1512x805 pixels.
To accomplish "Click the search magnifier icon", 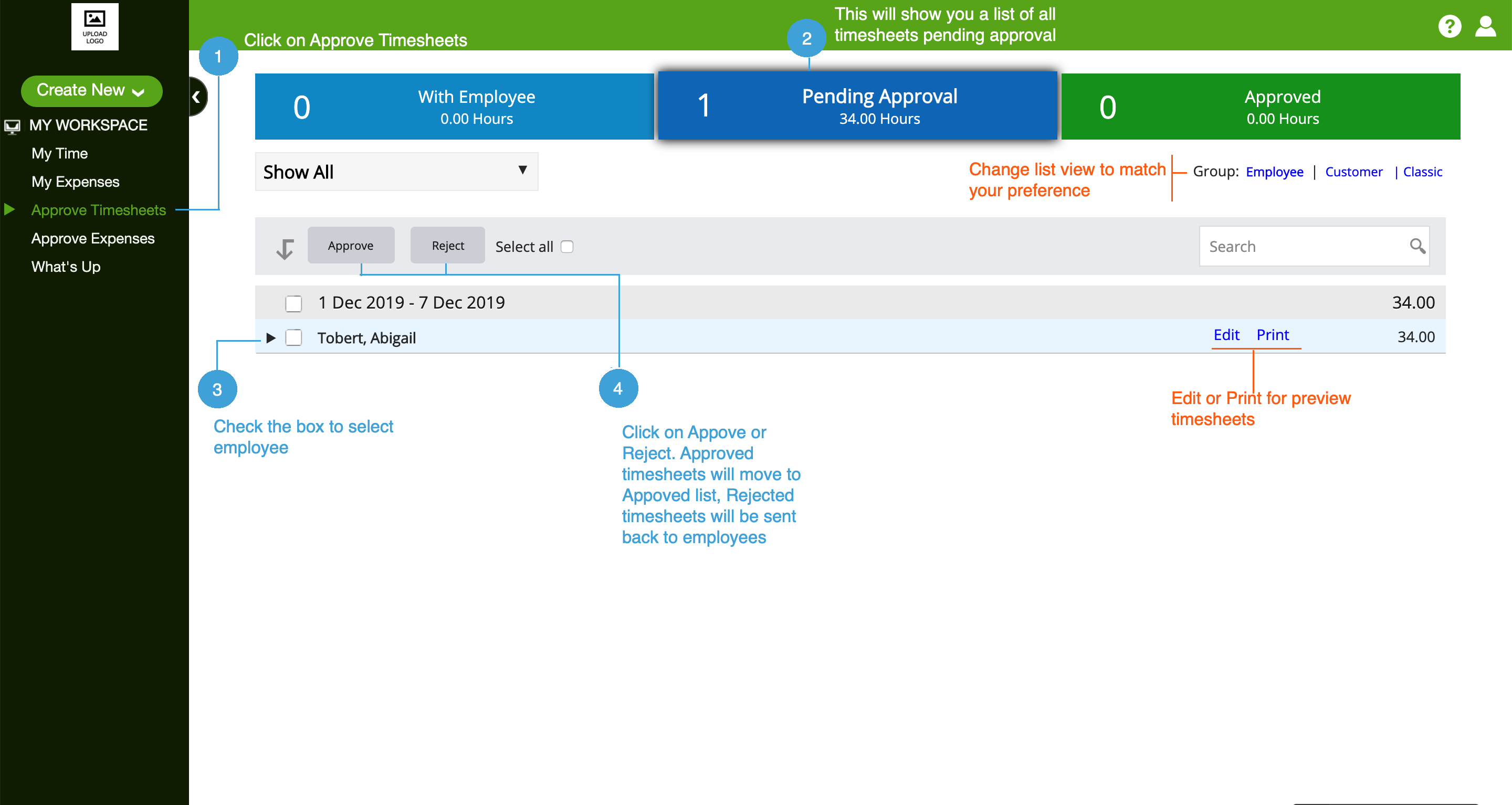I will tap(1417, 246).
